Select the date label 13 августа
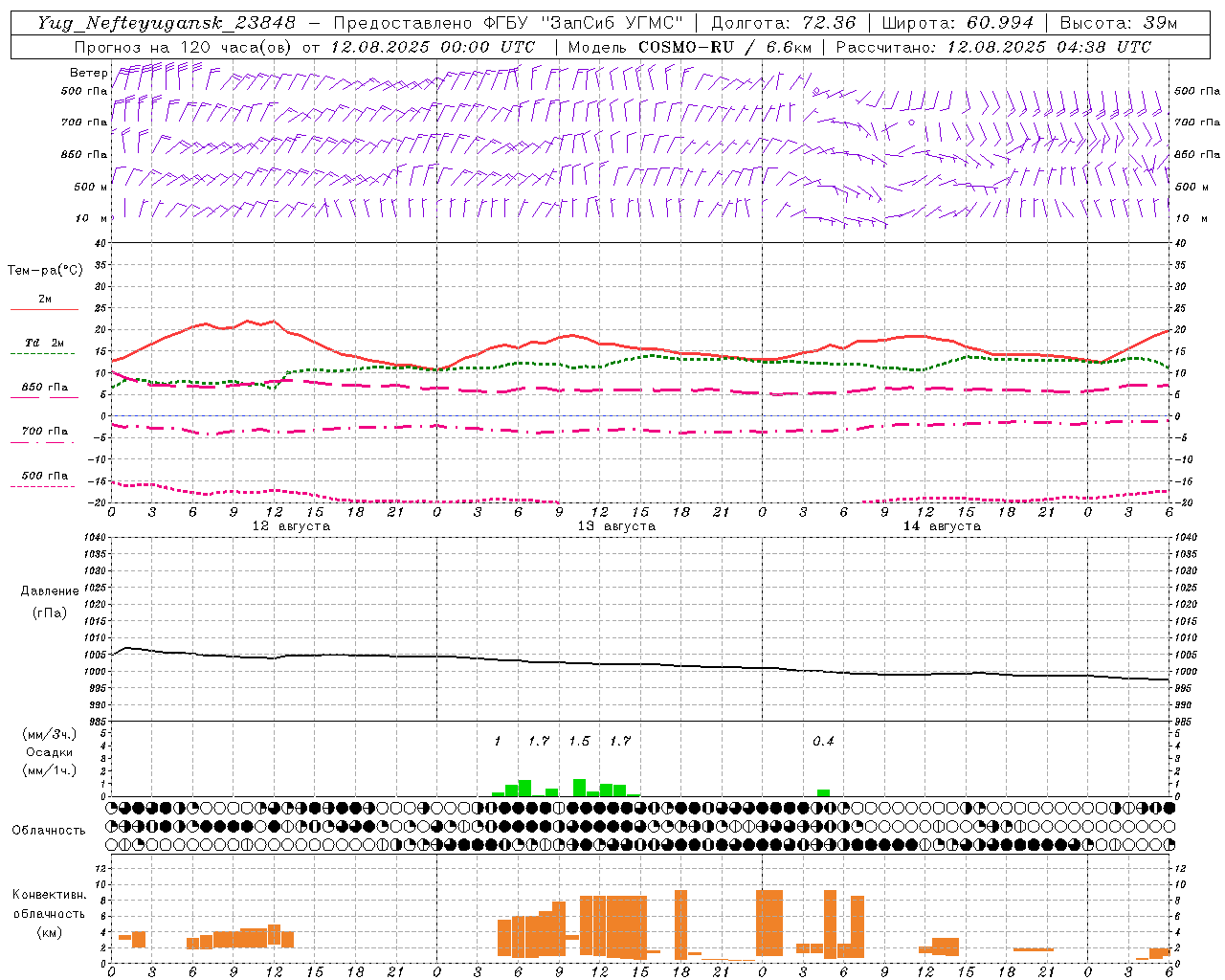 (616, 526)
